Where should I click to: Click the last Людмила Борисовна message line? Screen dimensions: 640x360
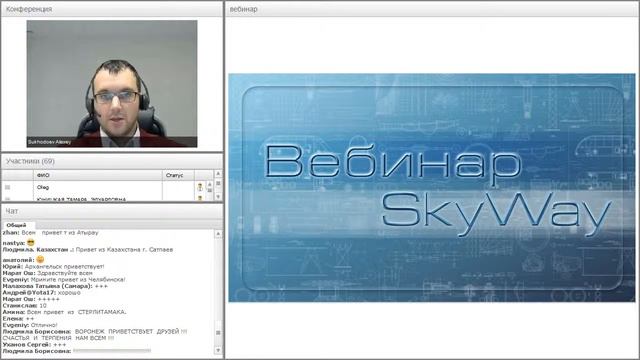click(x=77, y=351)
